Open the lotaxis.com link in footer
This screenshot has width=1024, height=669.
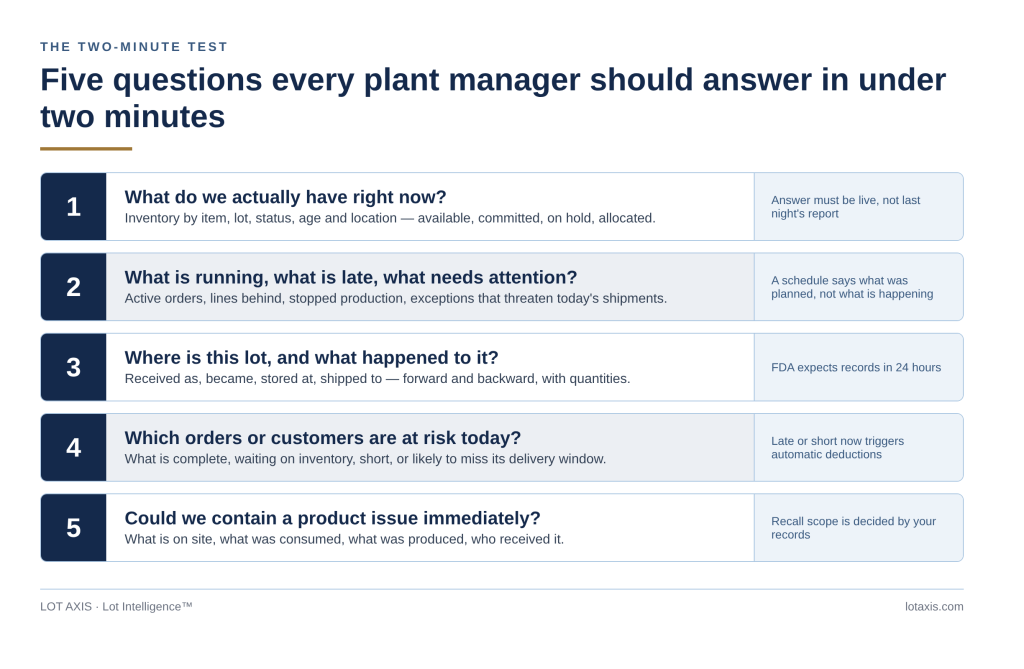point(934,606)
